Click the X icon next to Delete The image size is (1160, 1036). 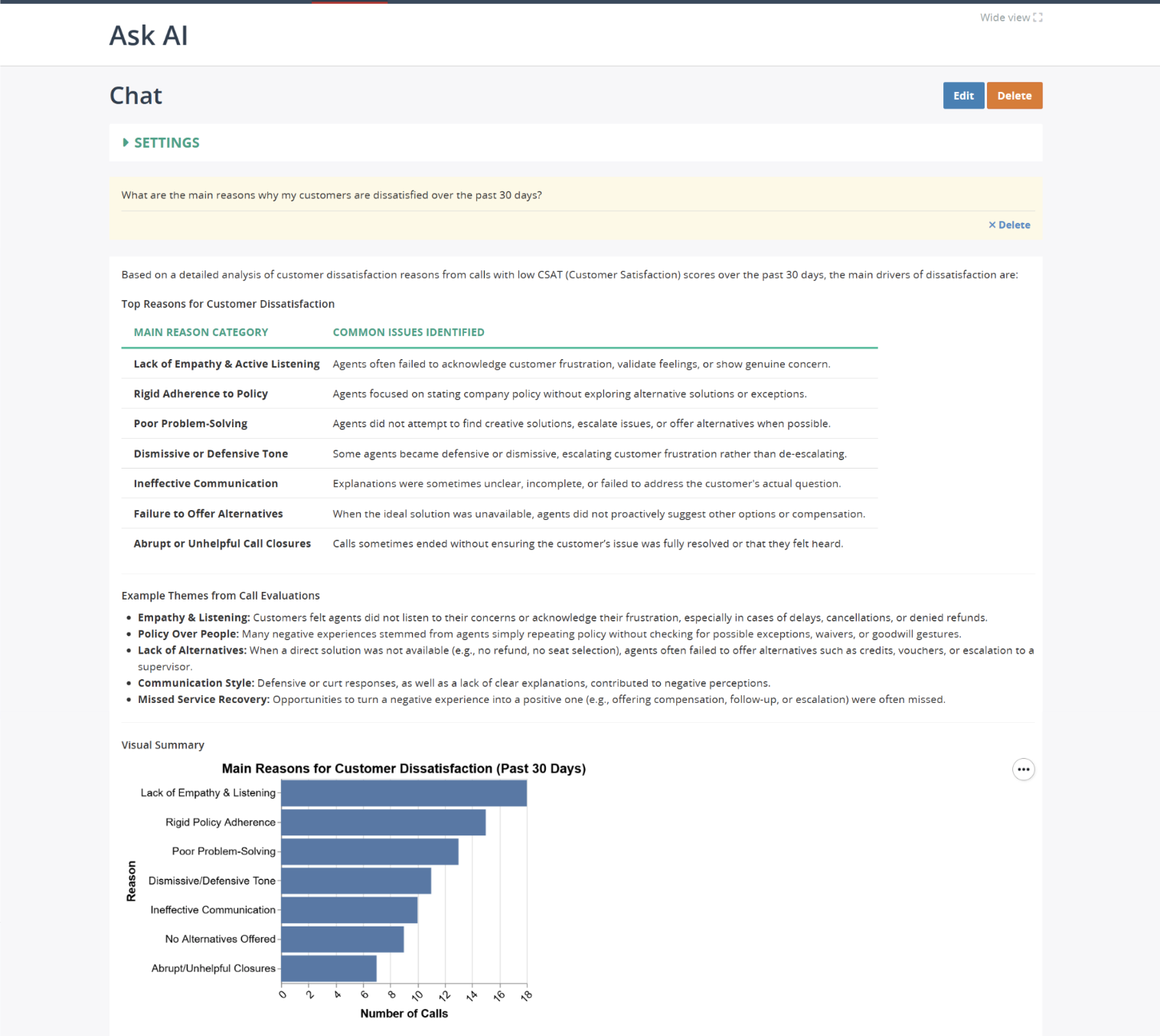coord(992,224)
